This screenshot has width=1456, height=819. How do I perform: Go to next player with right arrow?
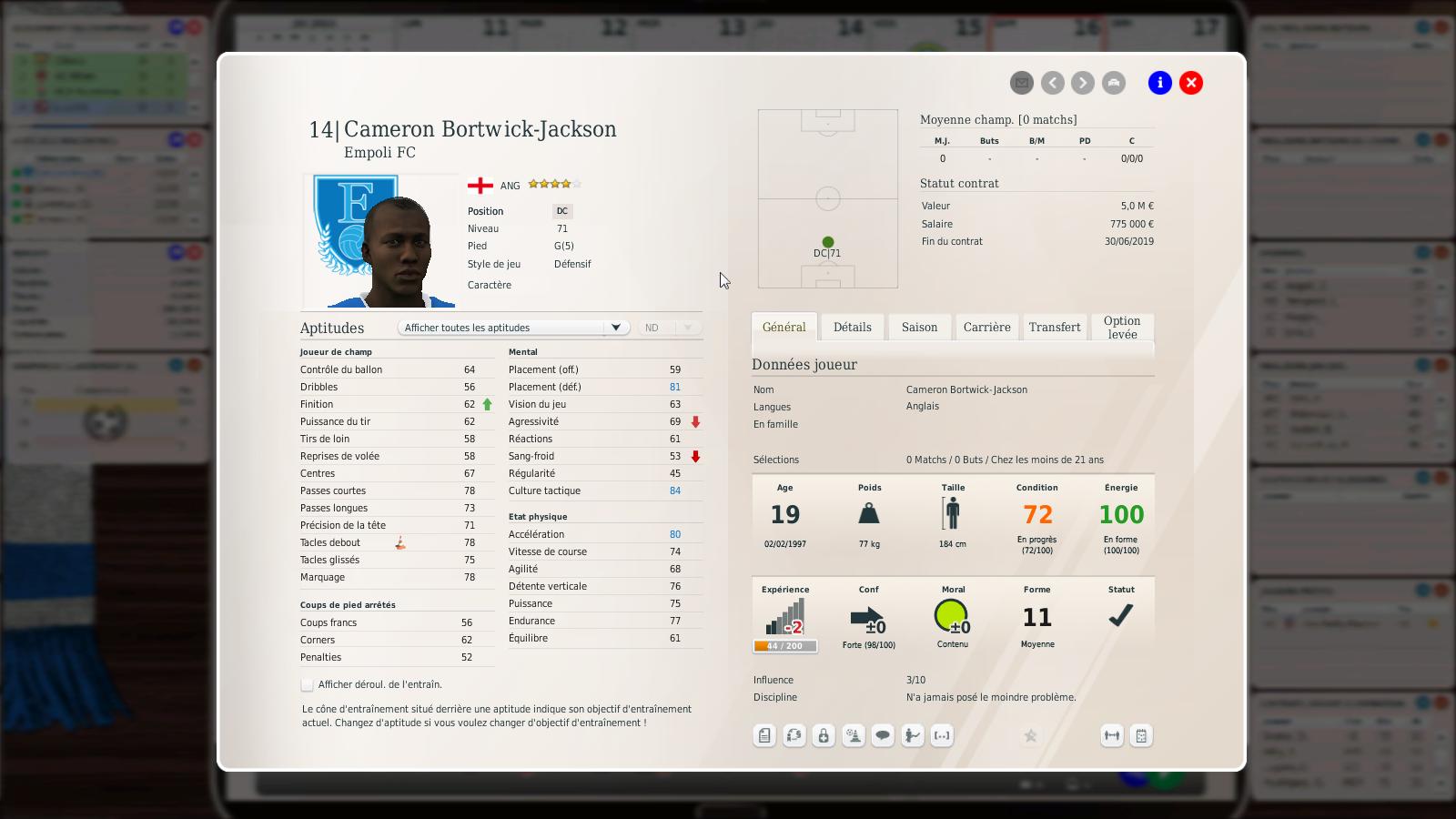[x=1083, y=83]
